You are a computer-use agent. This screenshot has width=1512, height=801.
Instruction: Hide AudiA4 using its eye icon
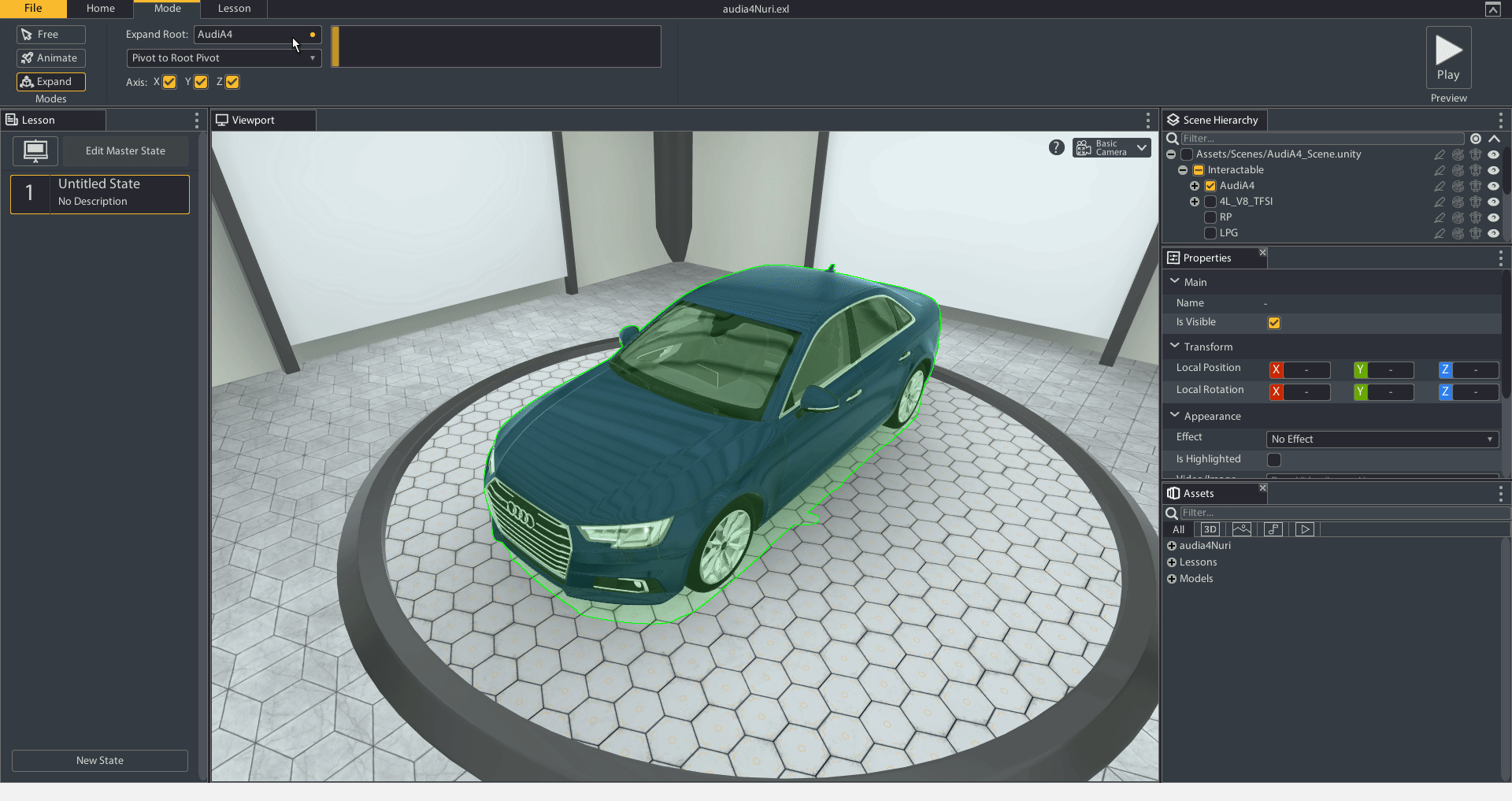pyautogui.click(x=1493, y=186)
